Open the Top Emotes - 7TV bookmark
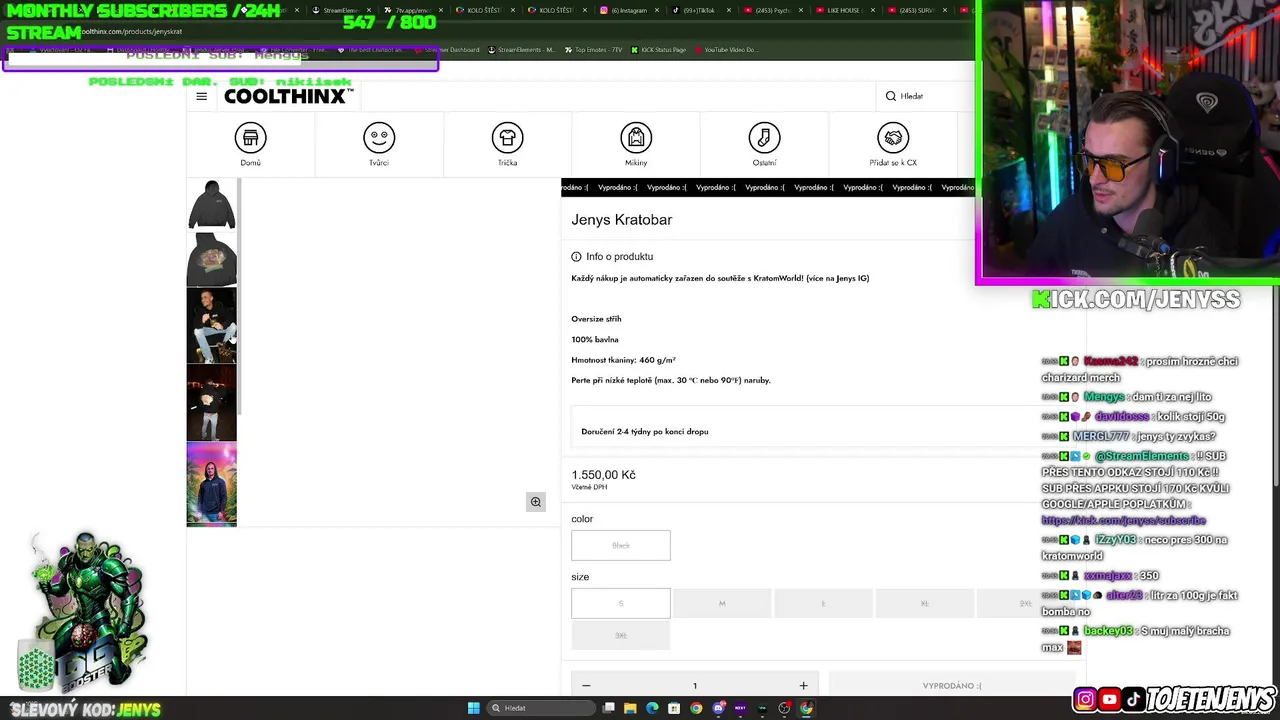Image resolution: width=1280 pixels, height=720 pixels. click(x=593, y=49)
